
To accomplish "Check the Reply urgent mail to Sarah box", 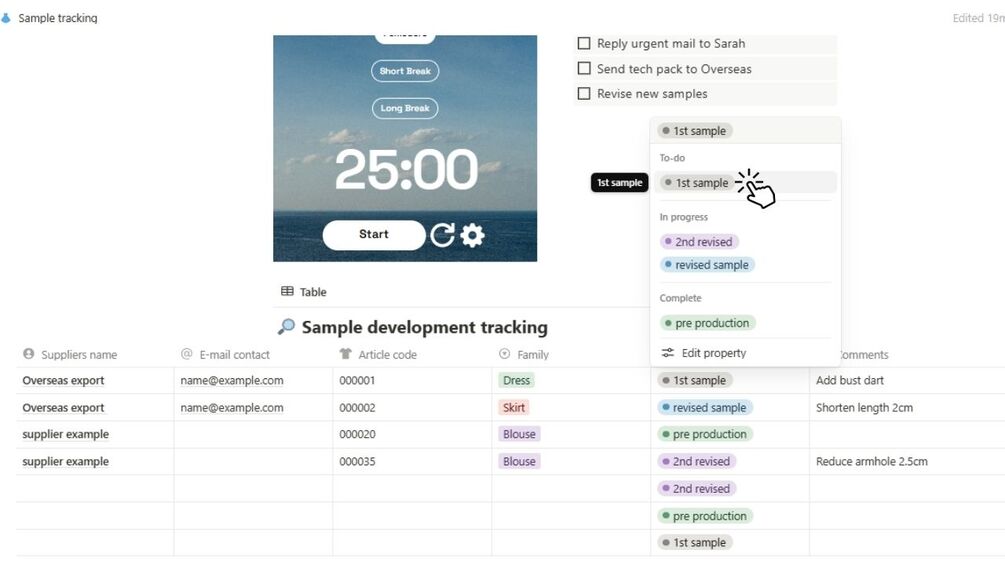I will (584, 44).
